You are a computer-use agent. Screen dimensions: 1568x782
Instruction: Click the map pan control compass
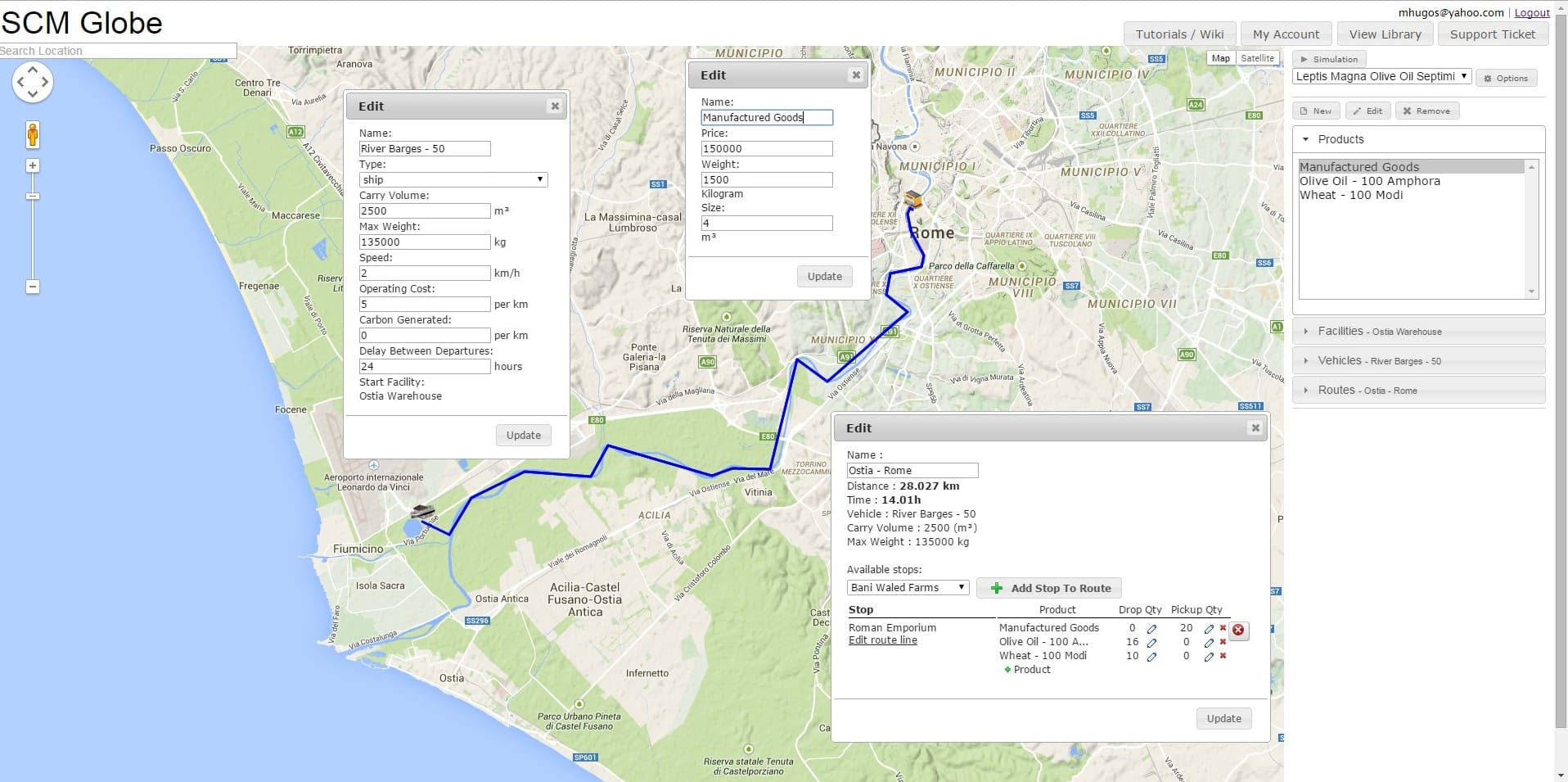[33, 82]
